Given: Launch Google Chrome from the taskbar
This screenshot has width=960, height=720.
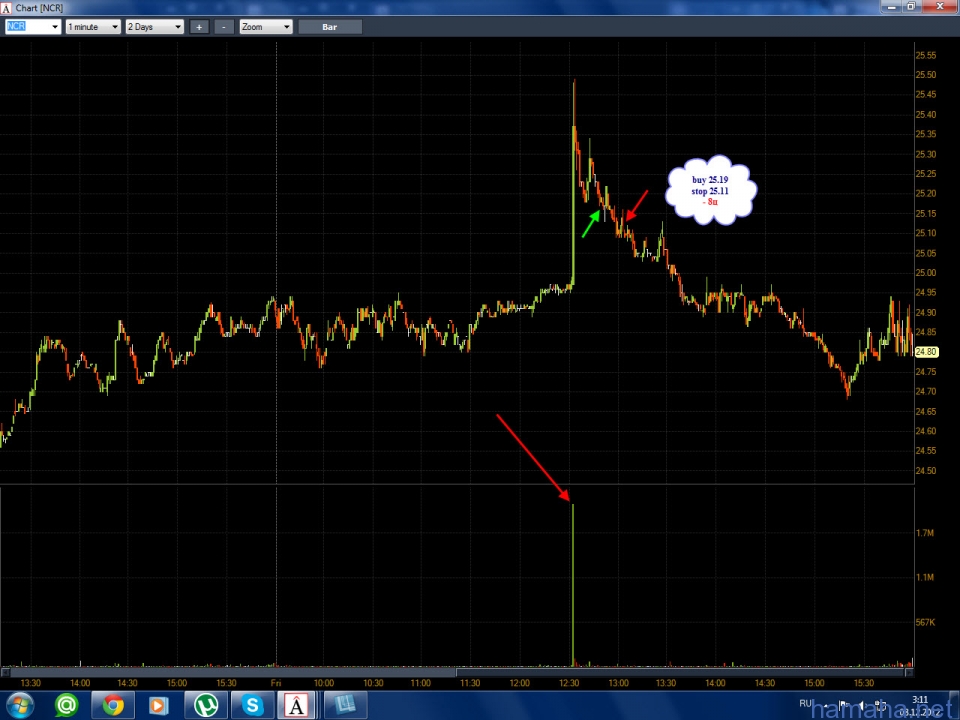Looking at the screenshot, I should 113,705.
